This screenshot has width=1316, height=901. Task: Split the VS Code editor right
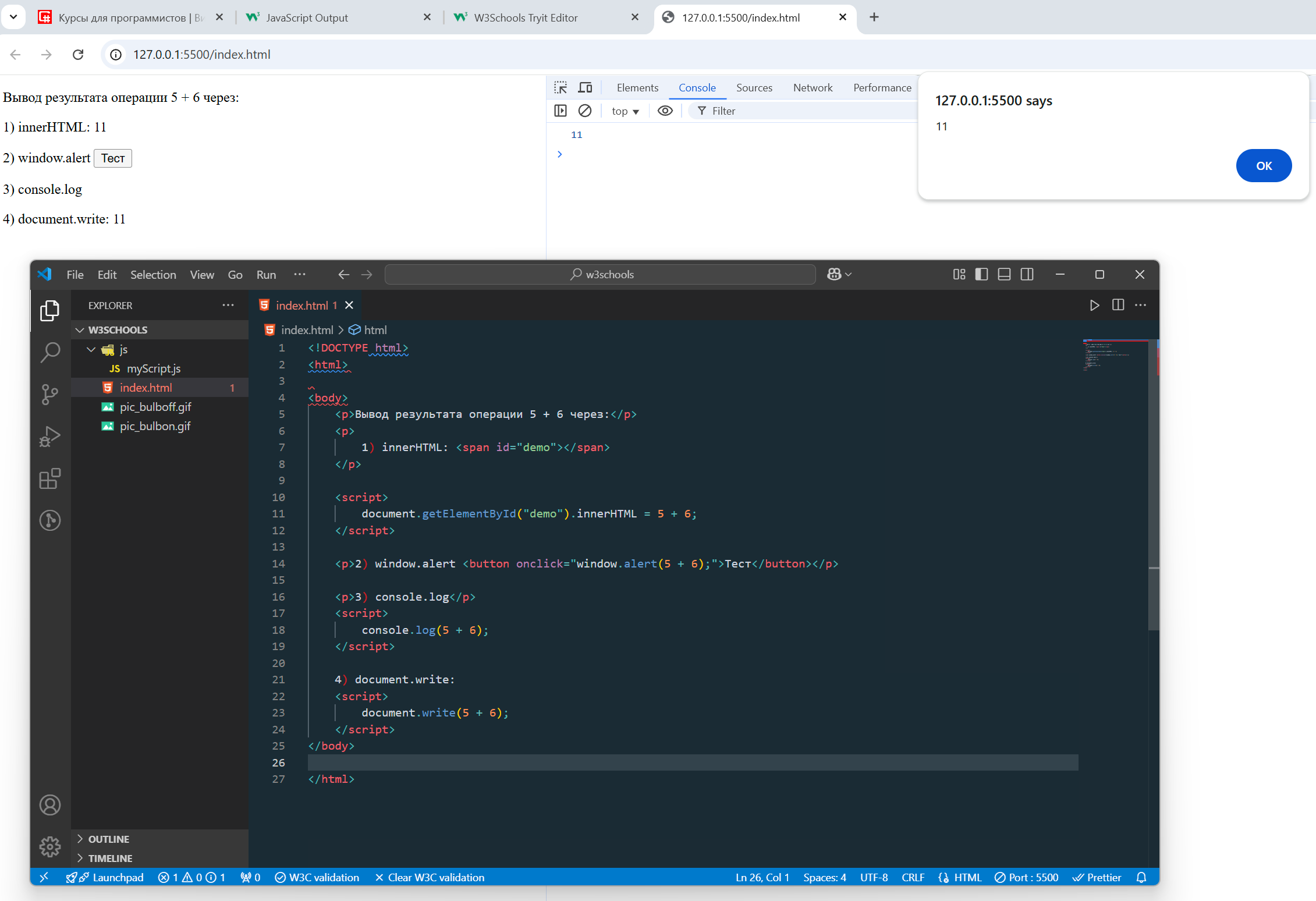click(1118, 305)
